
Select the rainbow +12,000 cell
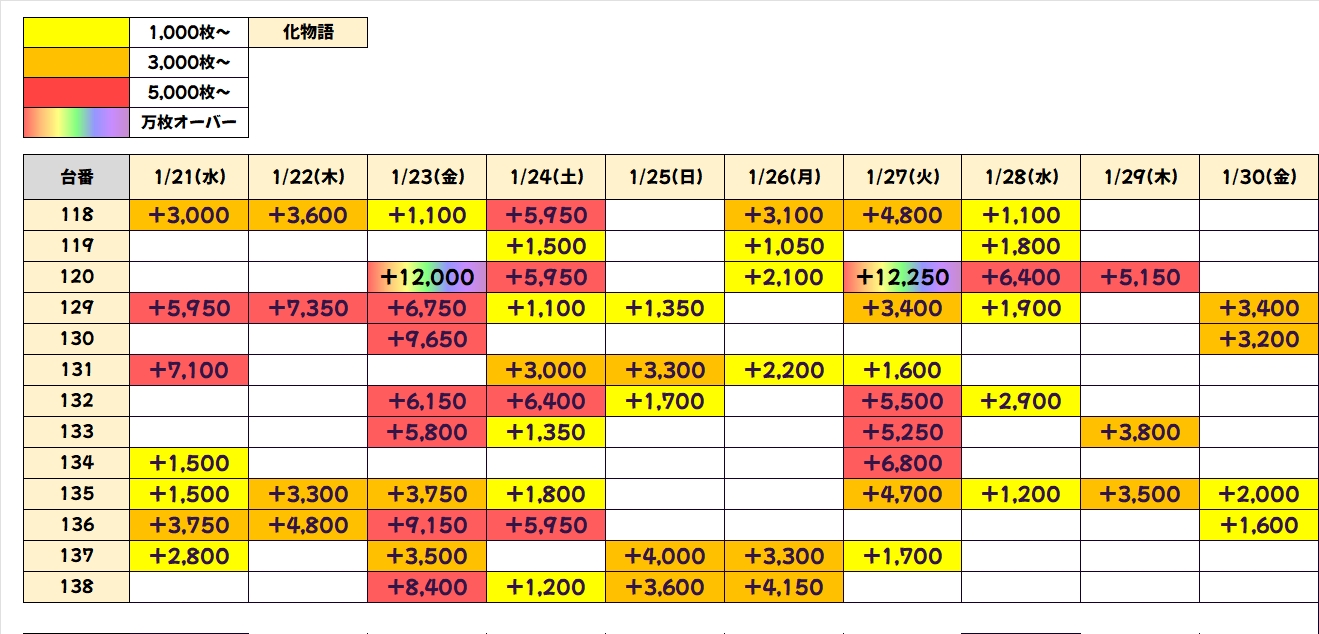[427, 277]
